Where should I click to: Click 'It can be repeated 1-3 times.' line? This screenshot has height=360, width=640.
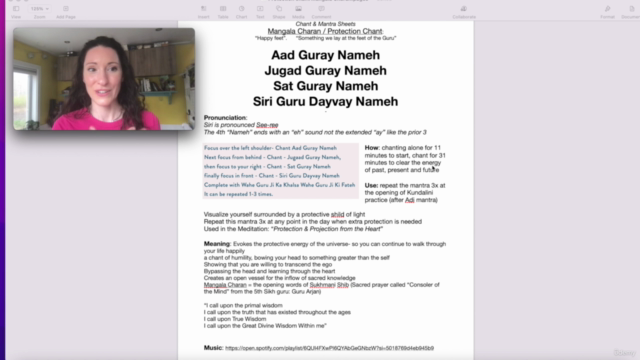[x=238, y=194]
